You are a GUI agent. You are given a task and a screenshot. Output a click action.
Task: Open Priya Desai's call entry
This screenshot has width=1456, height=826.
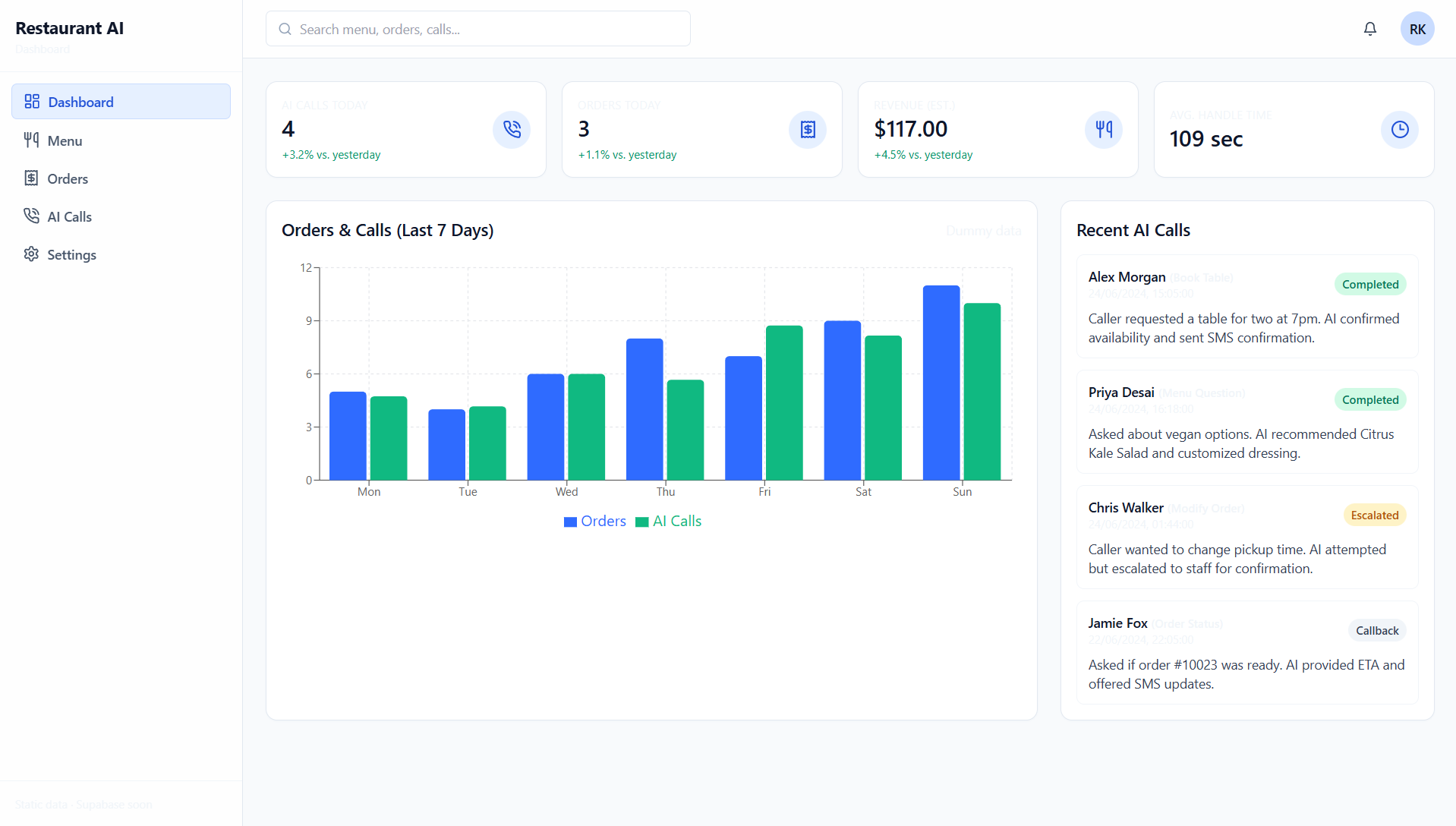pyautogui.click(x=1245, y=422)
